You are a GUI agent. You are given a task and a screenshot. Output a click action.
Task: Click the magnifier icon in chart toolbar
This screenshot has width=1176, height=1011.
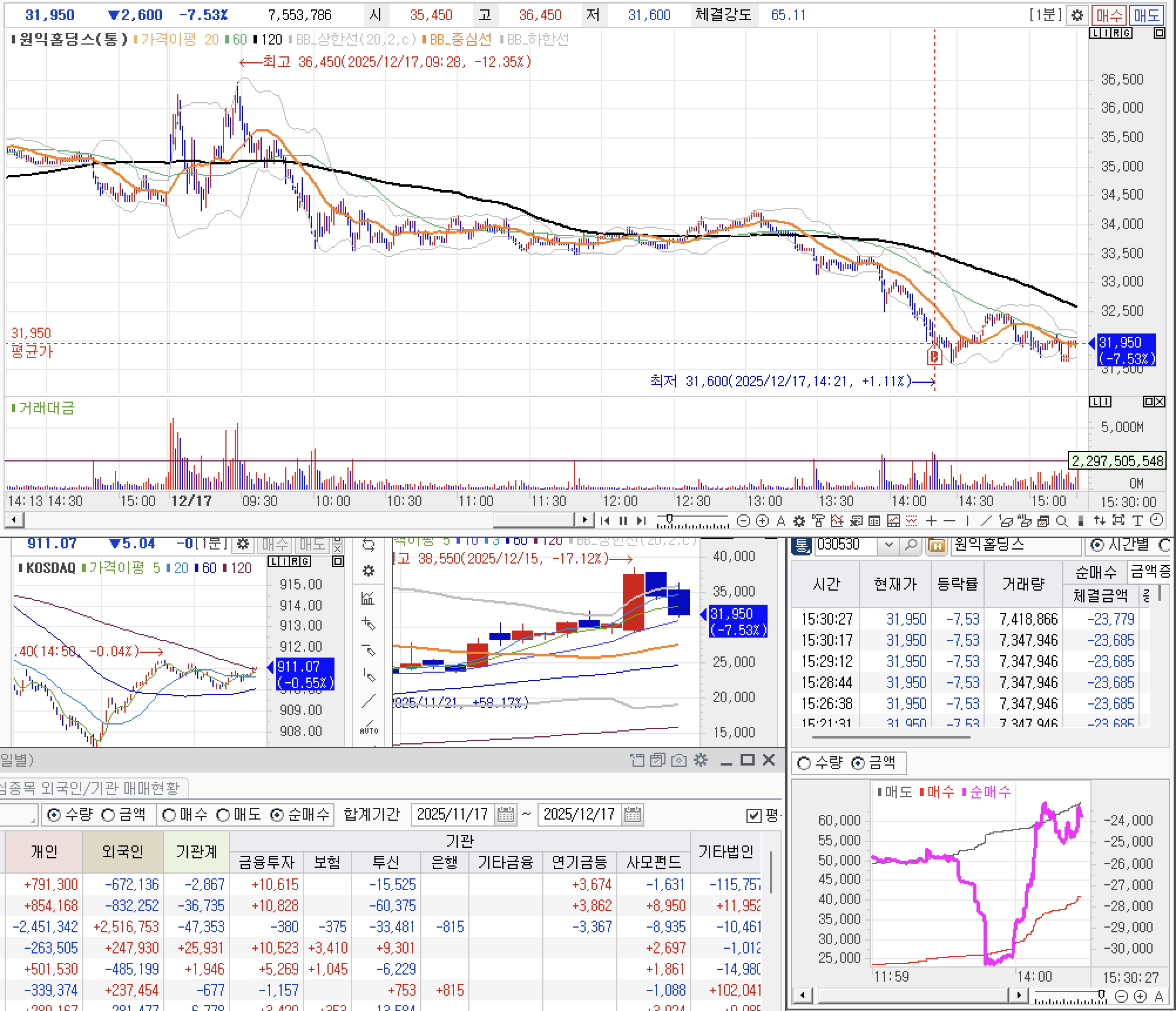[1062, 521]
